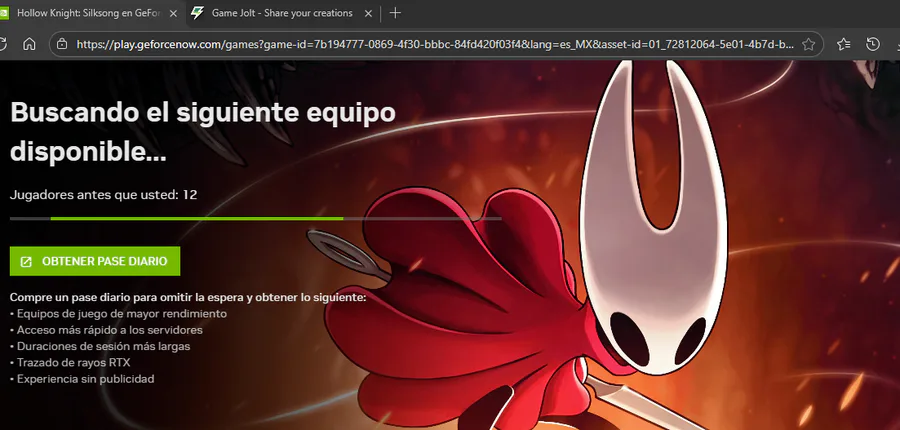The height and width of the screenshot is (430, 900).
Task: Go to the browser home page
Action: tap(29, 44)
